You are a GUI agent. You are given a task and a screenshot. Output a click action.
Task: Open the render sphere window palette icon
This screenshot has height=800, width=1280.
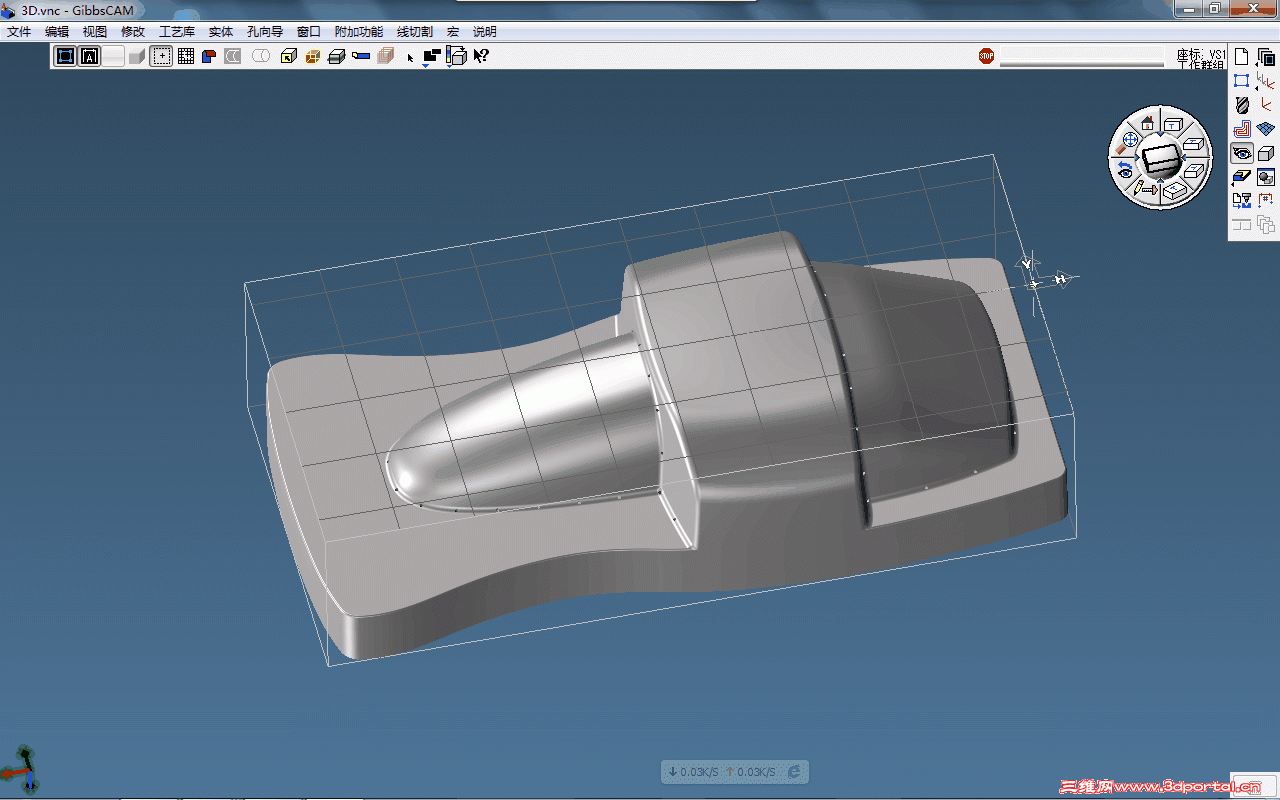[1266, 177]
